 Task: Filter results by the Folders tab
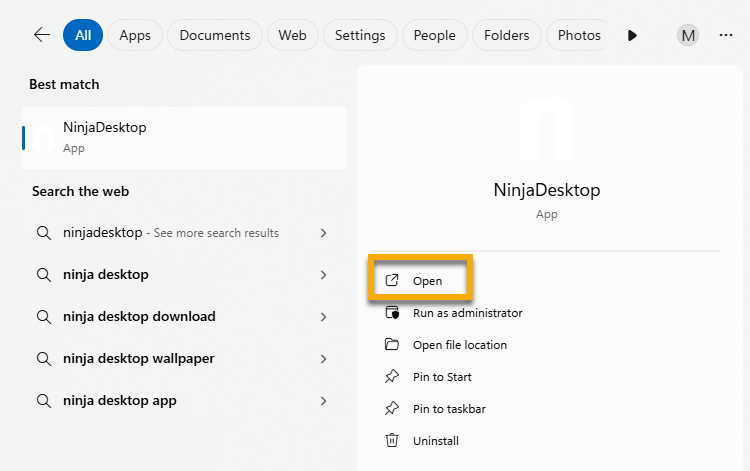pyautogui.click(x=506, y=35)
